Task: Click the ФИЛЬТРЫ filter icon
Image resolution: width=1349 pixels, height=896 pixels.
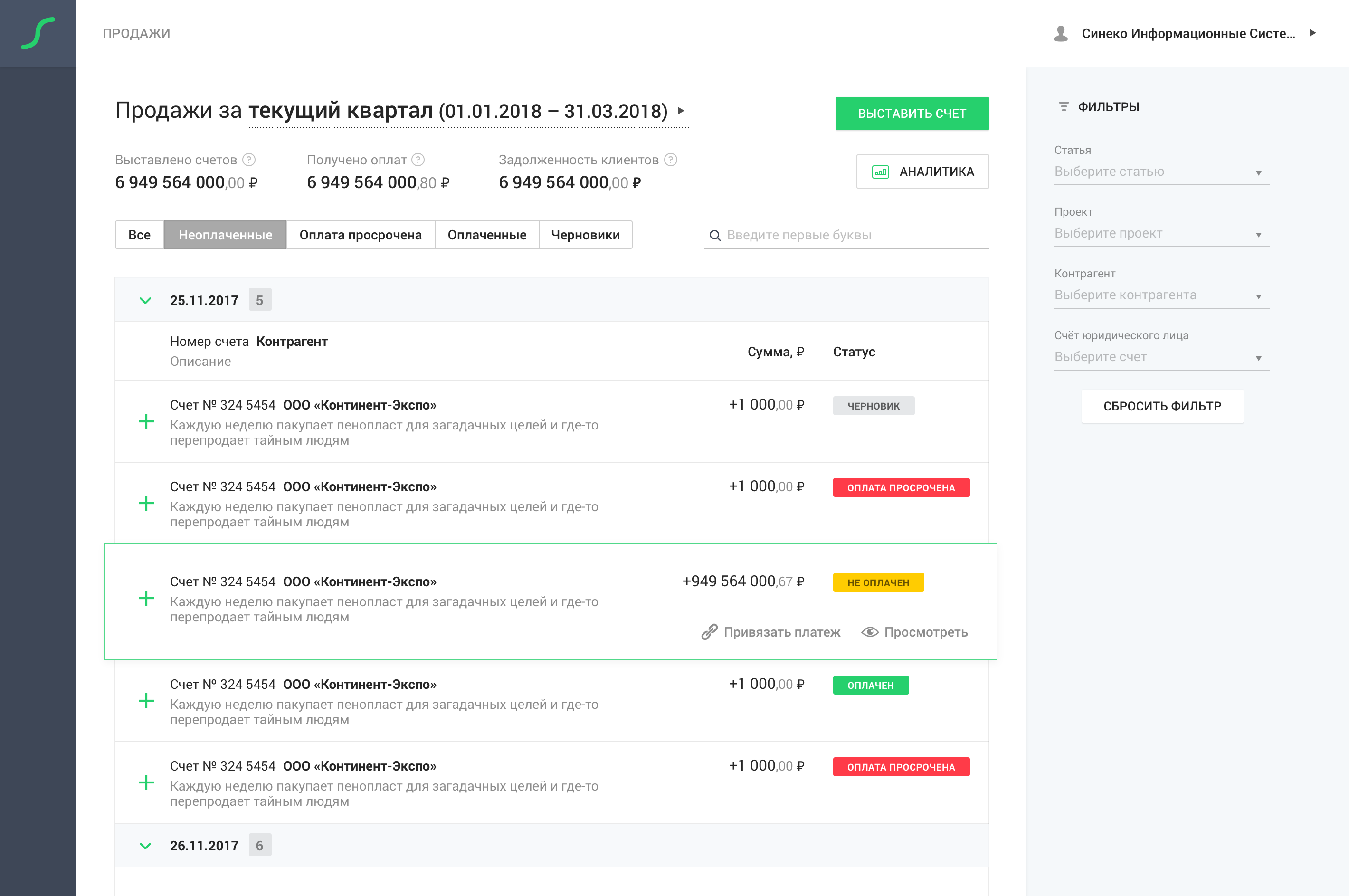Action: [x=1064, y=107]
